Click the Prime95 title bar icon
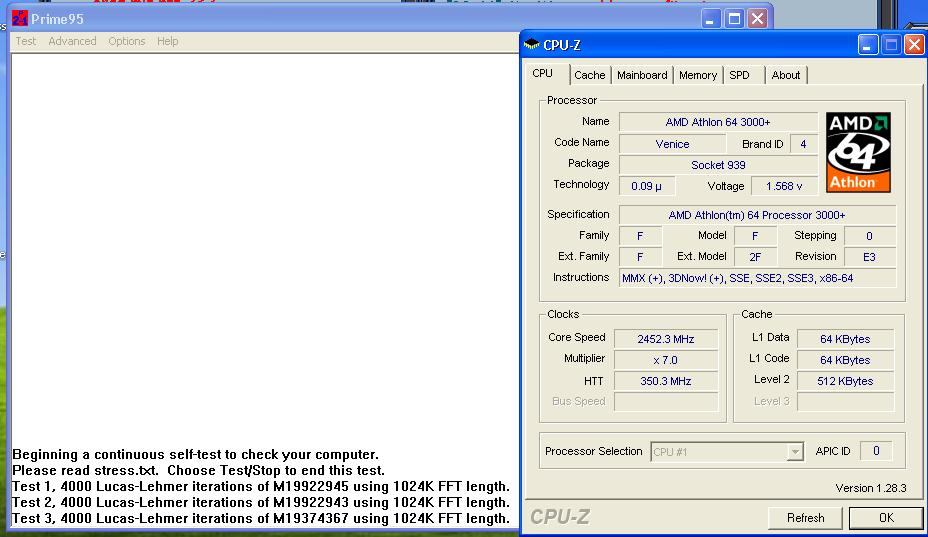Screen dimensions: 928x537 coord(20,18)
